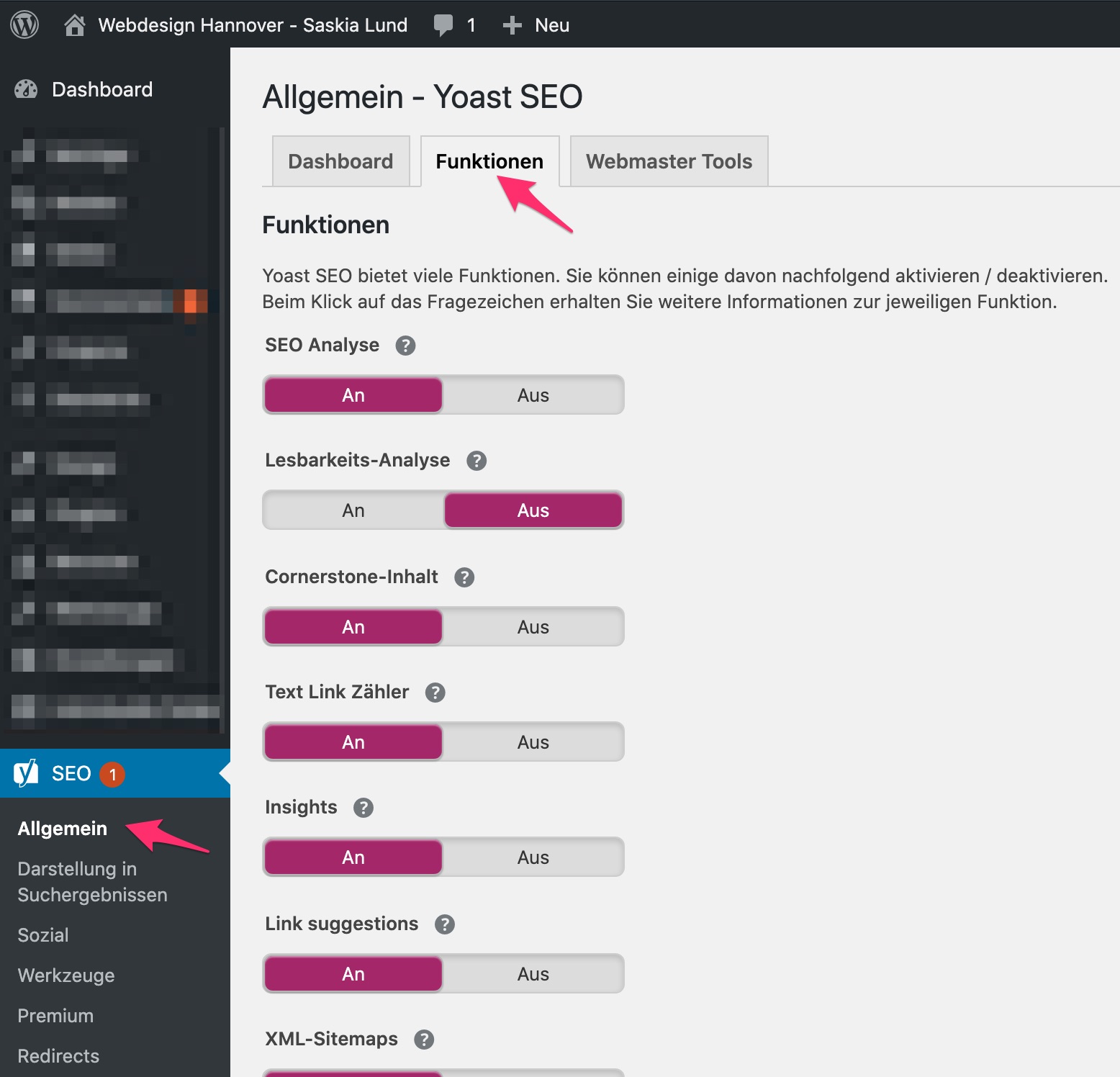Screen dimensions: 1120x1077
Task: Open help for XML-Sitemaps
Action: point(424,1040)
